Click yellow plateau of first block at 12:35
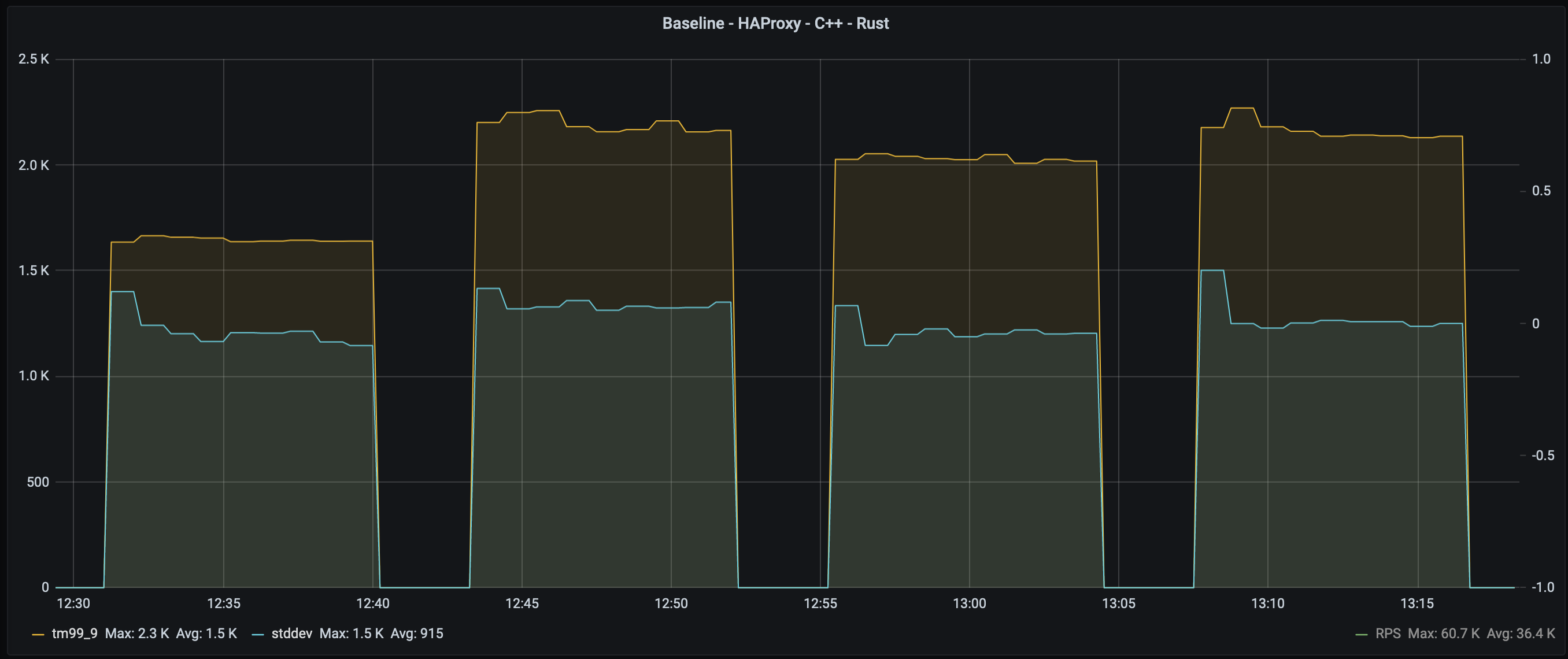The width and height of the screenshot is (1568, 659). click(x=223, y=238)
